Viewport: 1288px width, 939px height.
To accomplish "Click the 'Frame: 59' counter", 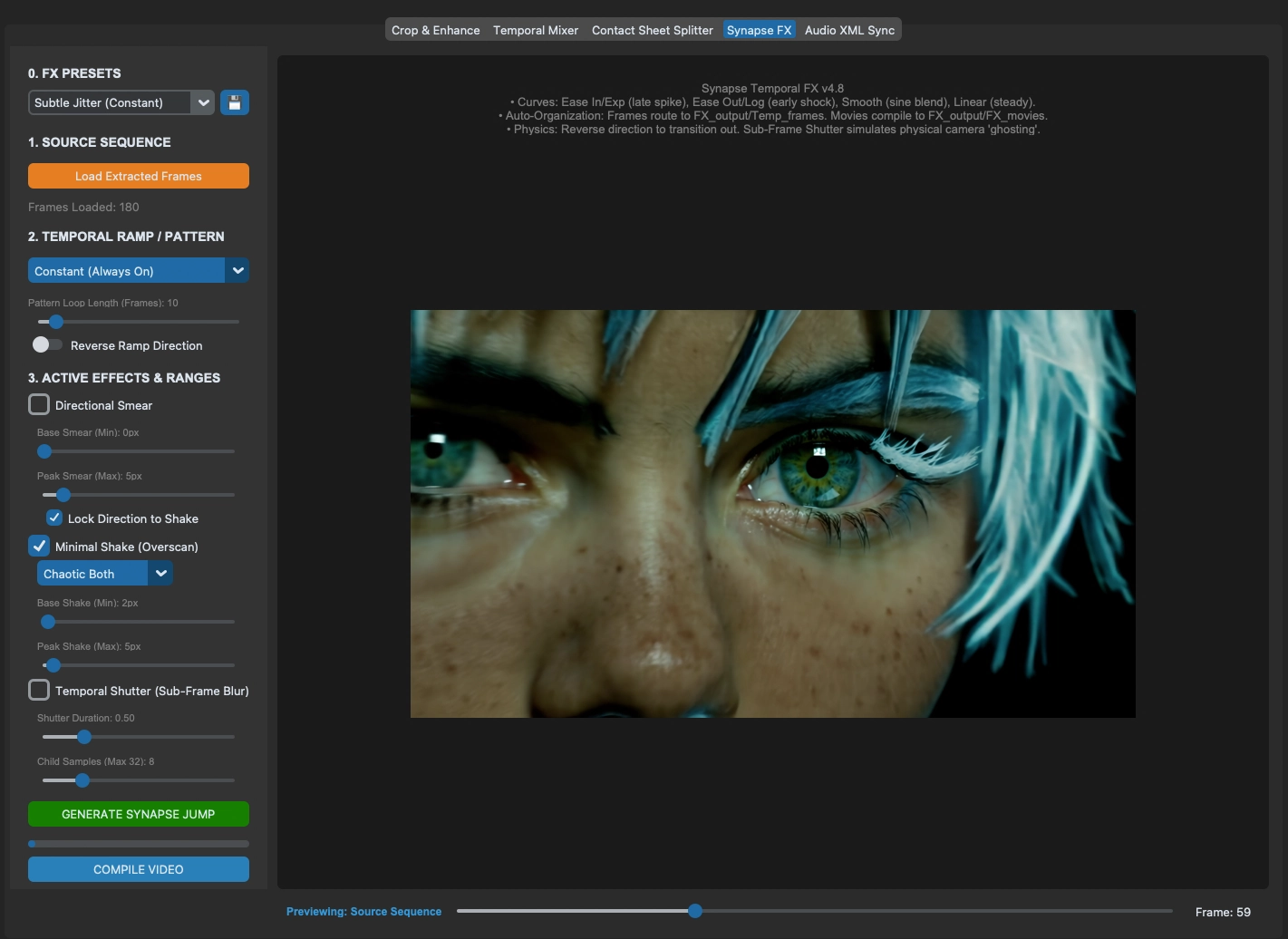I will coord(1223,912).
